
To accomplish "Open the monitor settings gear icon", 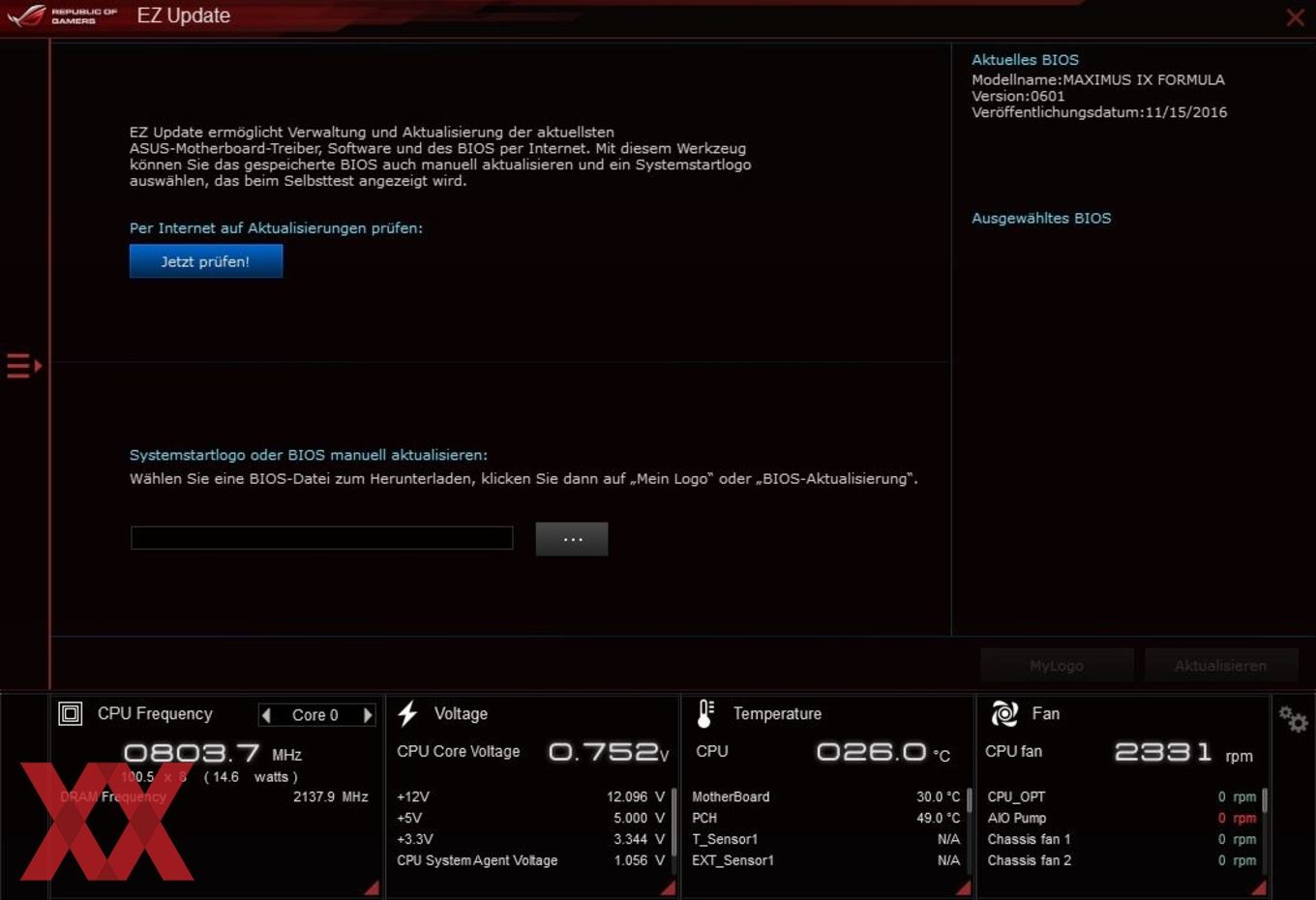I will coord(1293,719).
